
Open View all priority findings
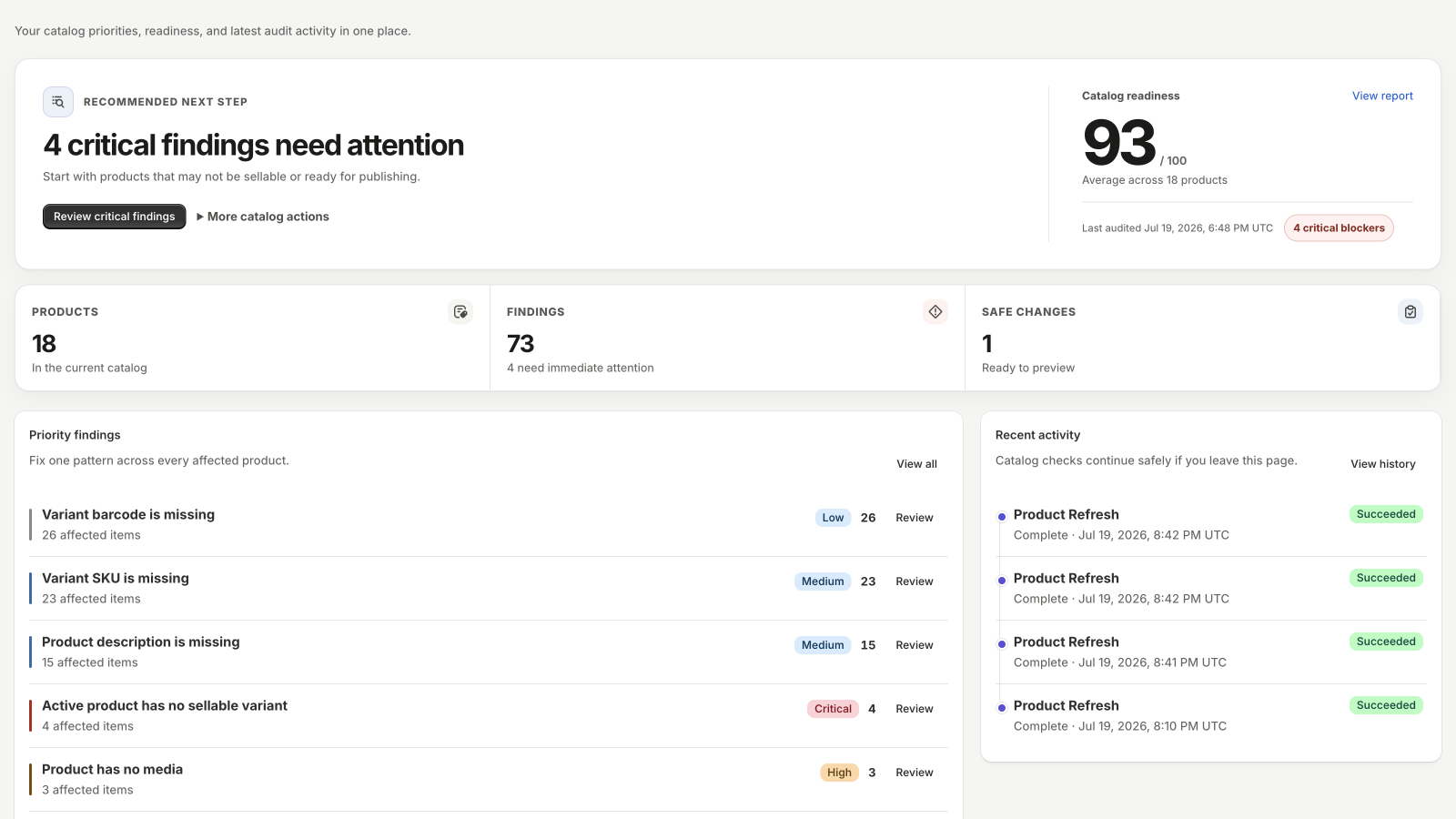pyautogui.click(x=916, y=464)
